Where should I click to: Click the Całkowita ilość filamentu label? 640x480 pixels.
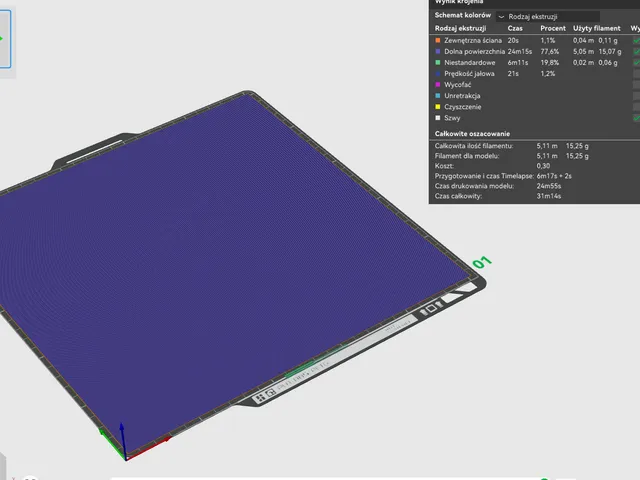coord(474,146)
